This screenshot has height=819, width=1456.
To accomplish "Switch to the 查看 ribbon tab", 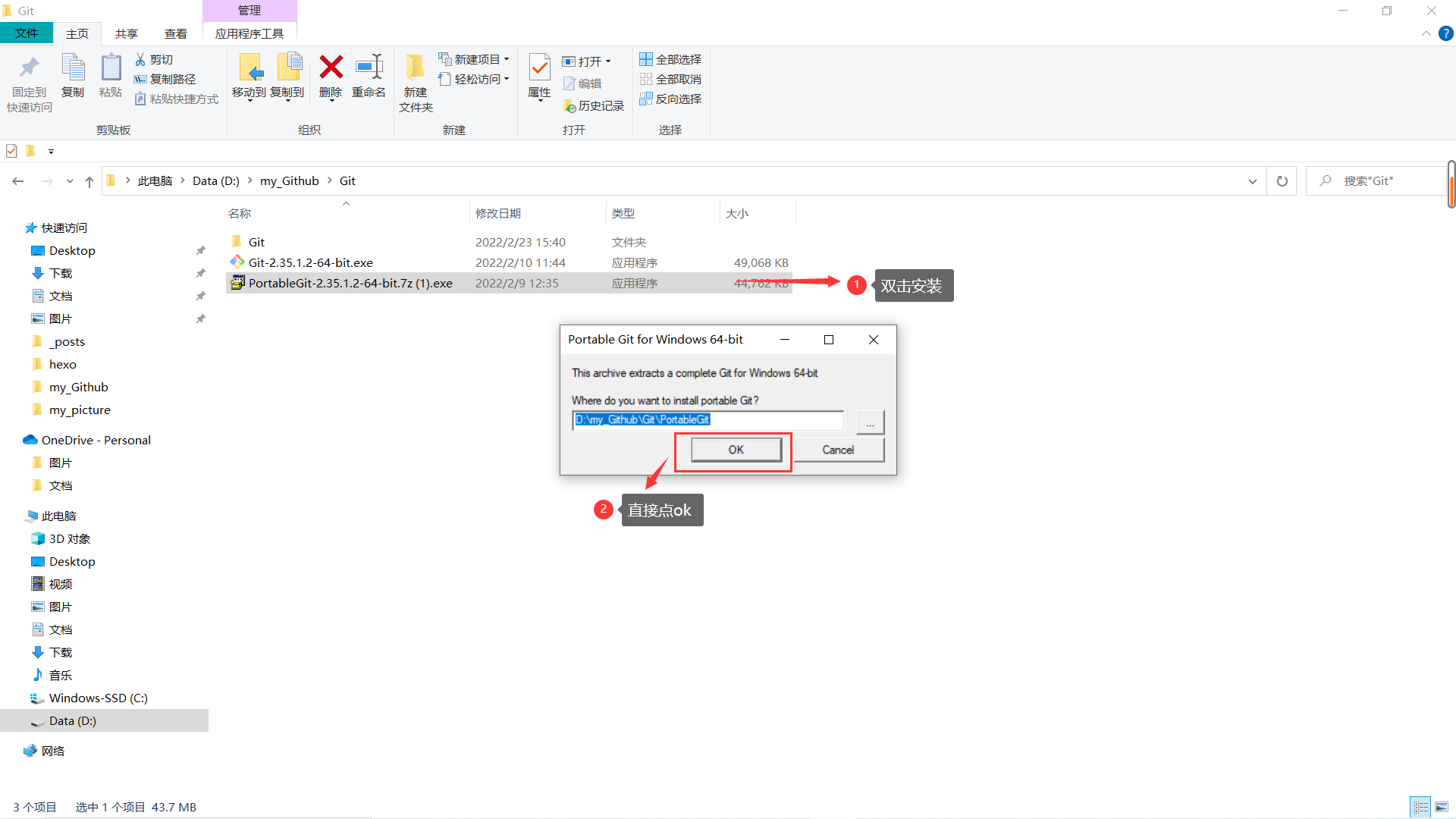I will (176, 33).
